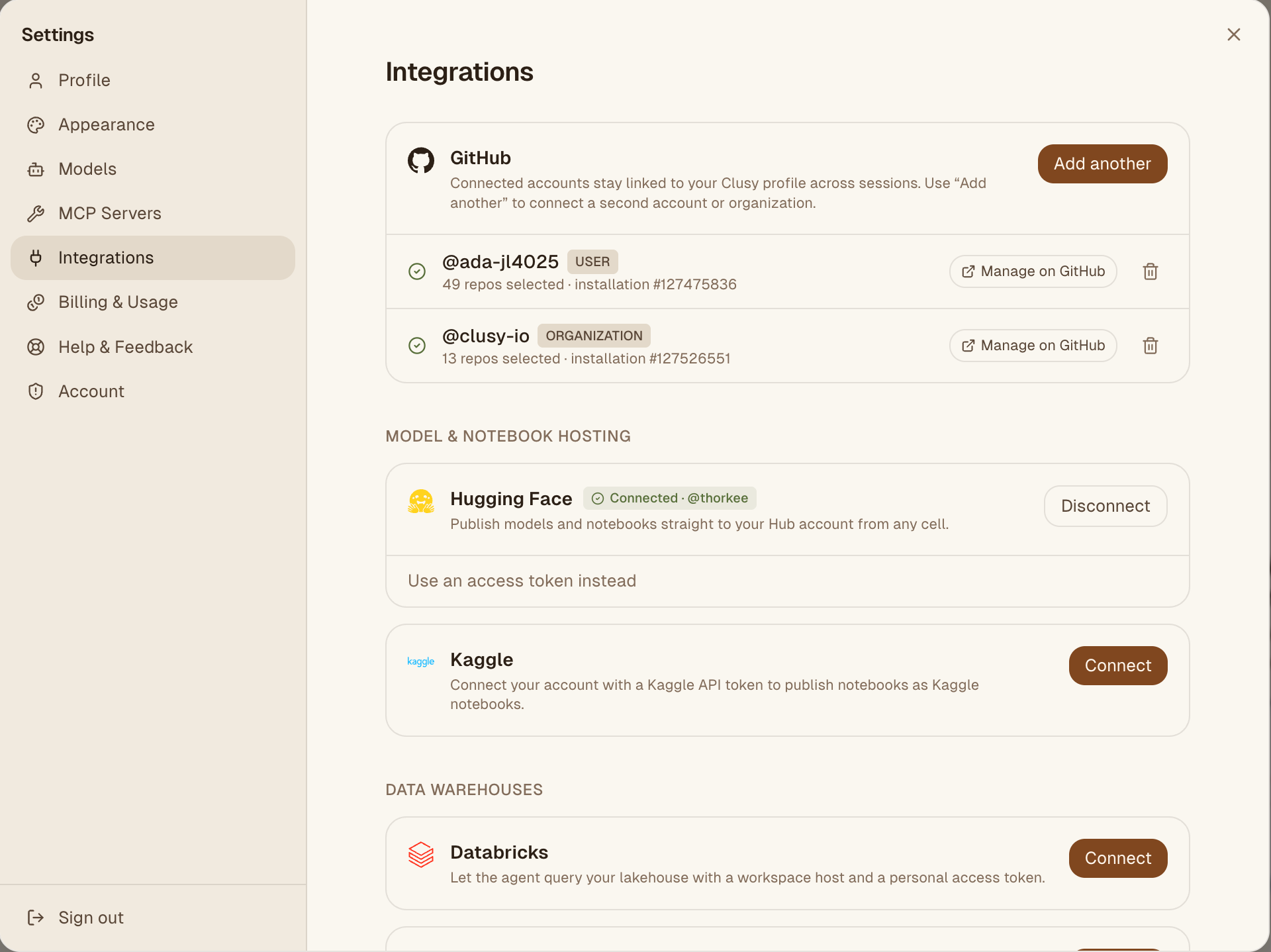1271x952 pixels.
Task: Click the 'Databricks' card title
Action: pos(499,853)
